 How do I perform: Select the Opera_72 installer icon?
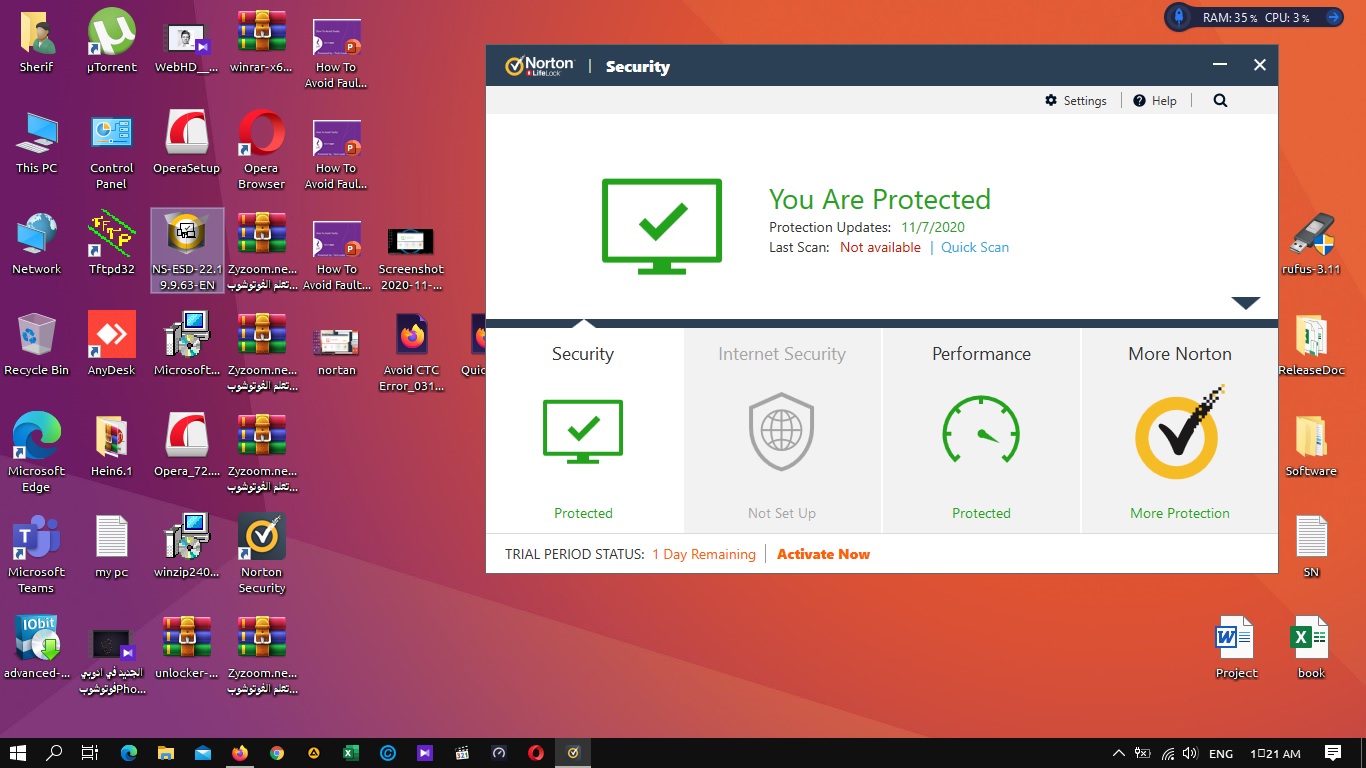pos(187,444)
